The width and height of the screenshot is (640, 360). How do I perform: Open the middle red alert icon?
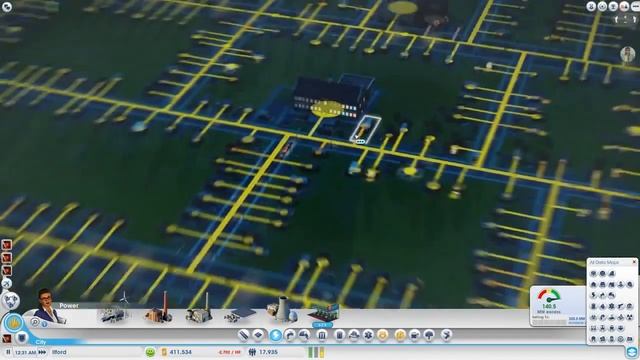7,258
